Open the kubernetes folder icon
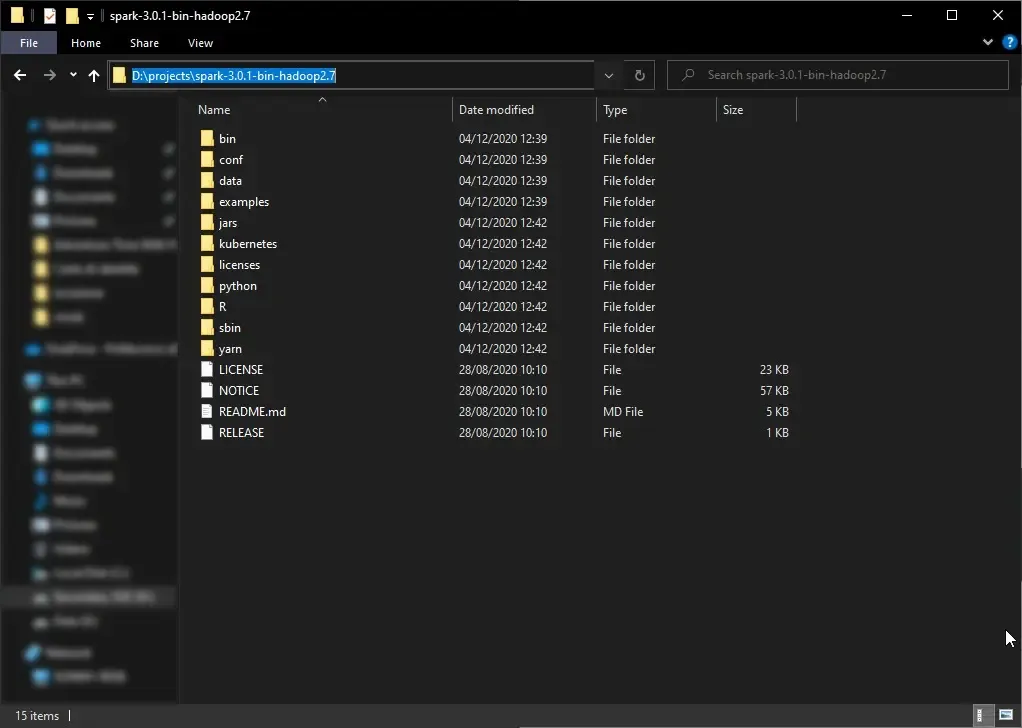Viewport: 1022px width, 728px height. click(x=207, y=244)
